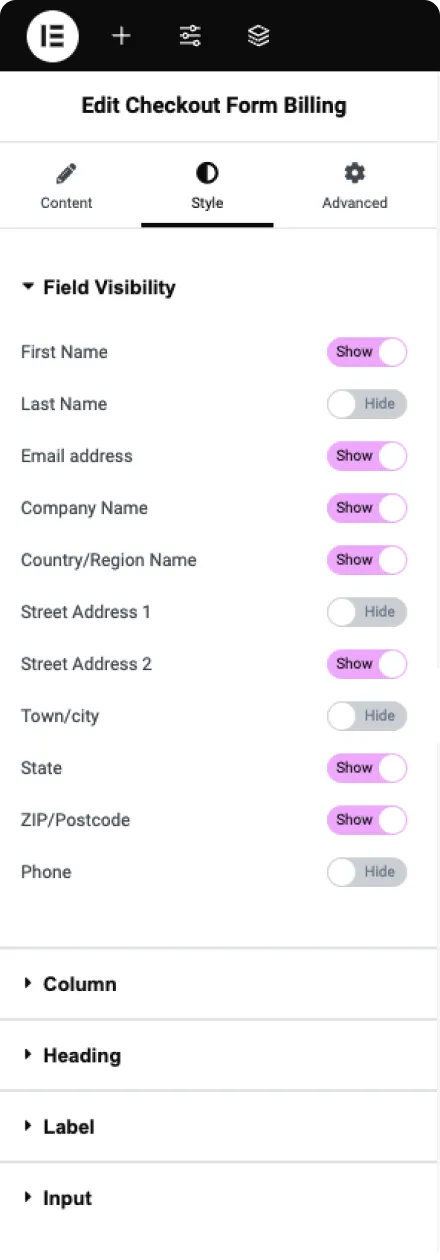Click the gear Advanced icon

pyautogui.click(x=354, y=174)
